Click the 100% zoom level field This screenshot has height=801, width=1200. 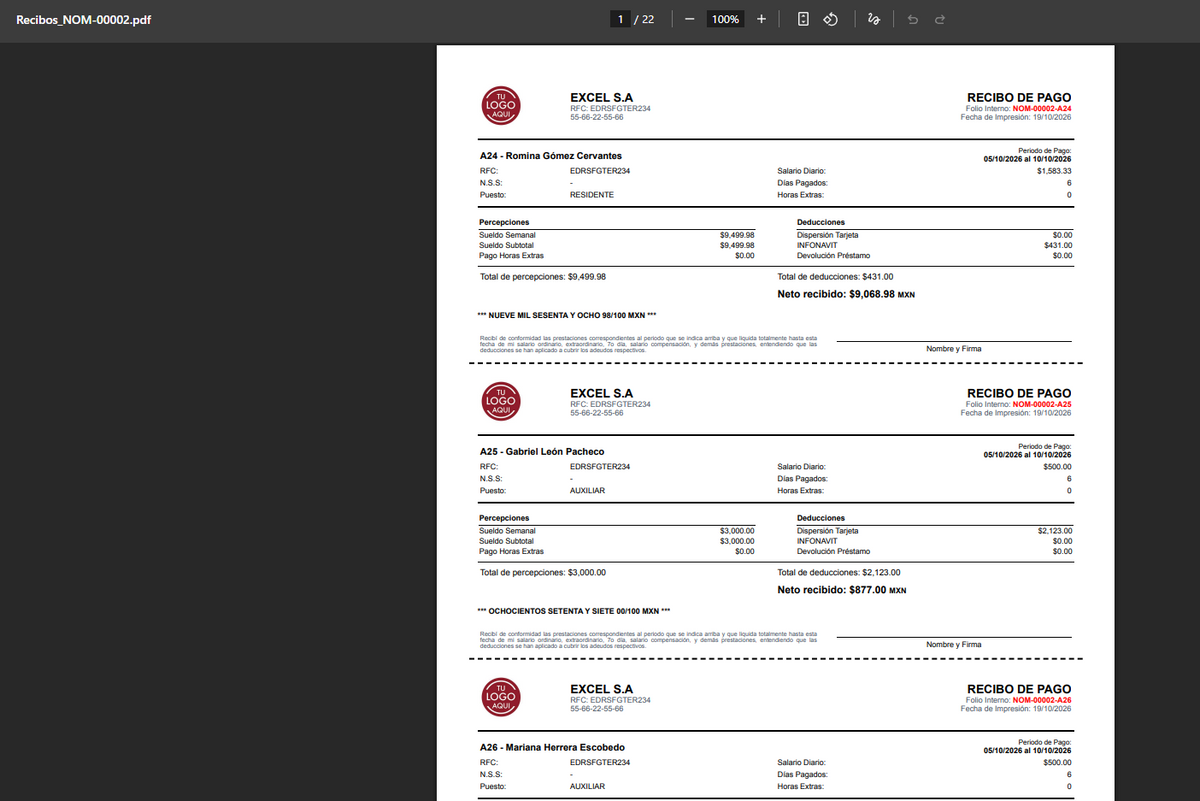pyautogui.click(x=725, y=19)
